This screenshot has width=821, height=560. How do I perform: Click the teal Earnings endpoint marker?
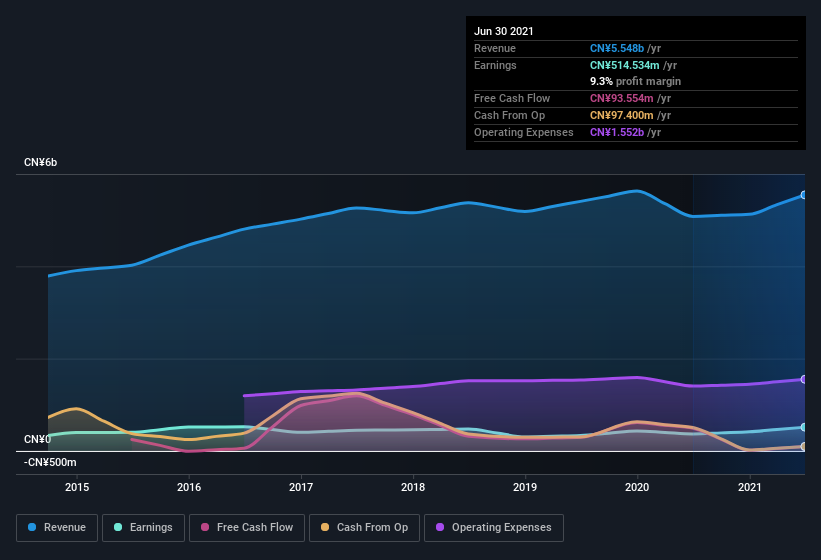[x=804, y=427]
